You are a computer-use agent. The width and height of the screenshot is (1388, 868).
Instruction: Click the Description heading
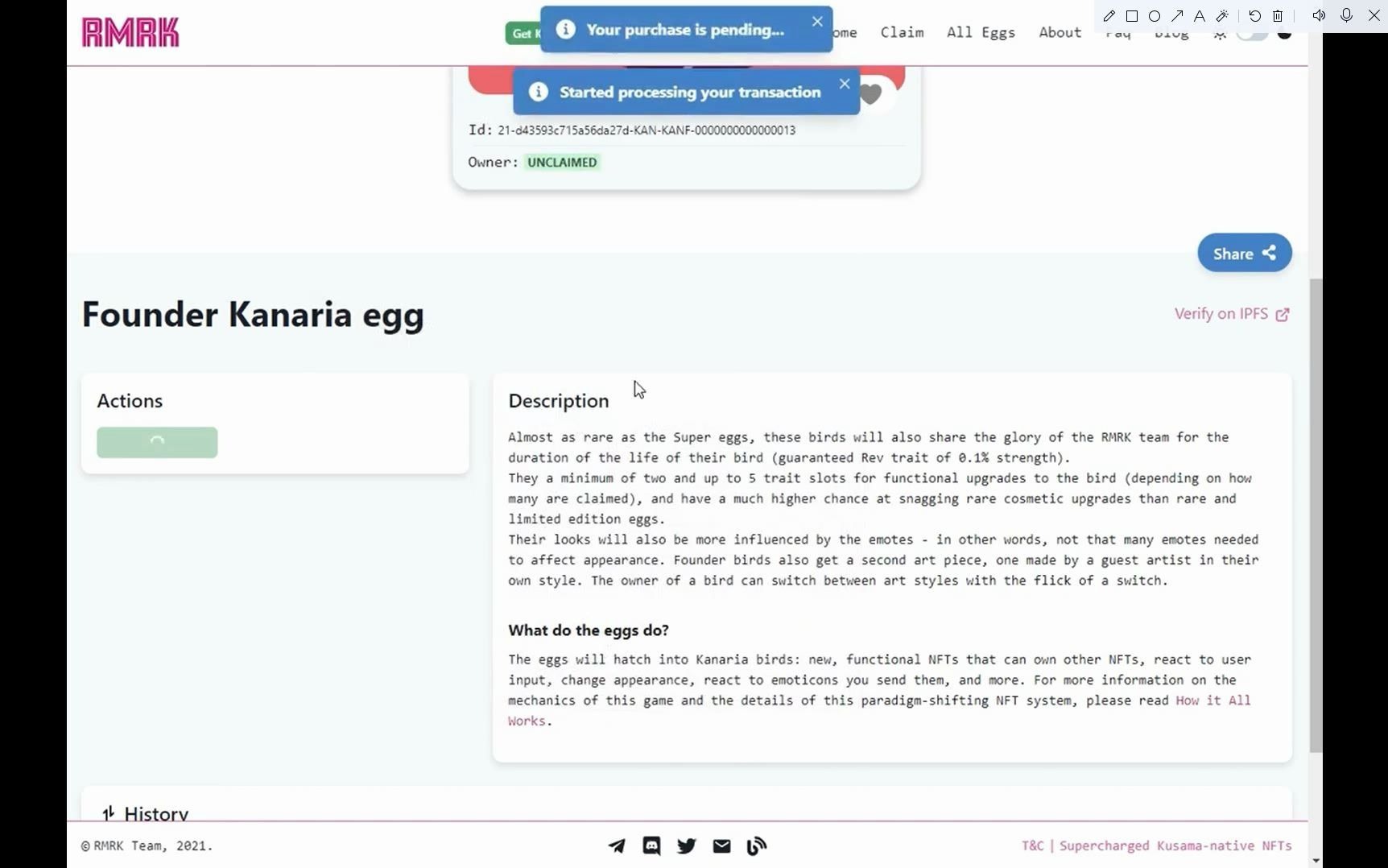click(559, 401)
